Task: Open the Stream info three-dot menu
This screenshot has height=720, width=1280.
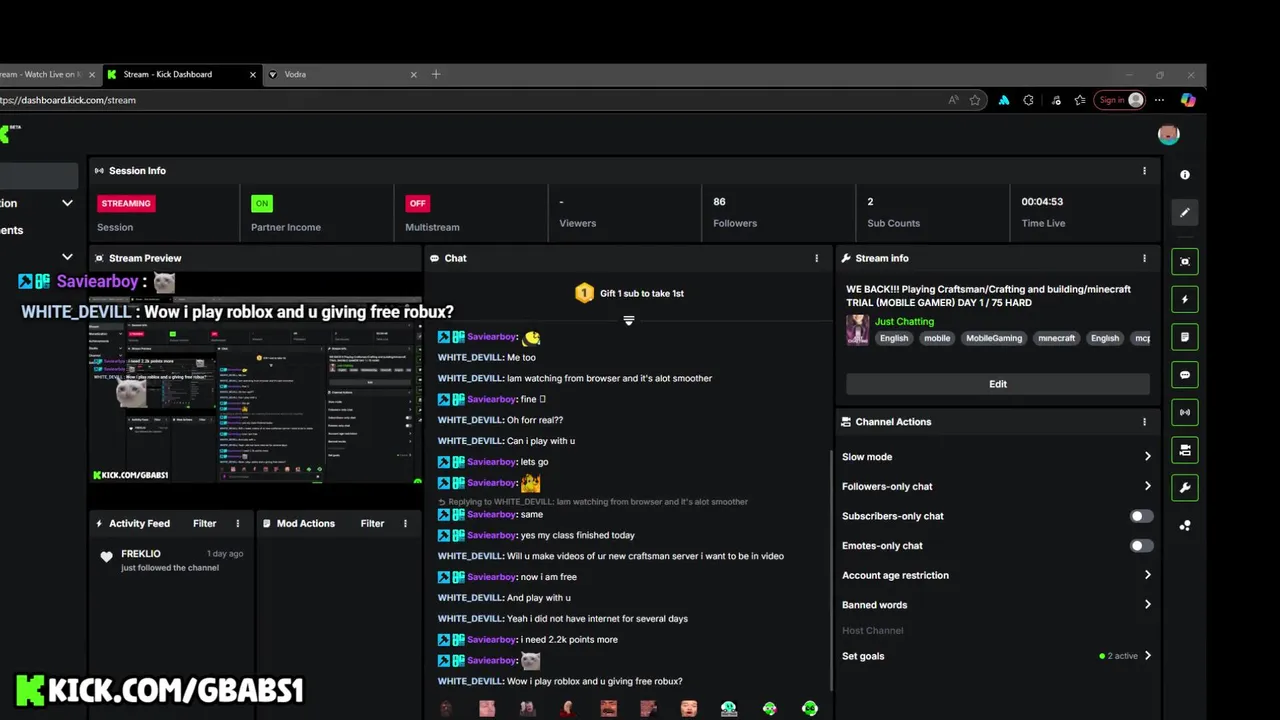Action: coord(1145,258)
